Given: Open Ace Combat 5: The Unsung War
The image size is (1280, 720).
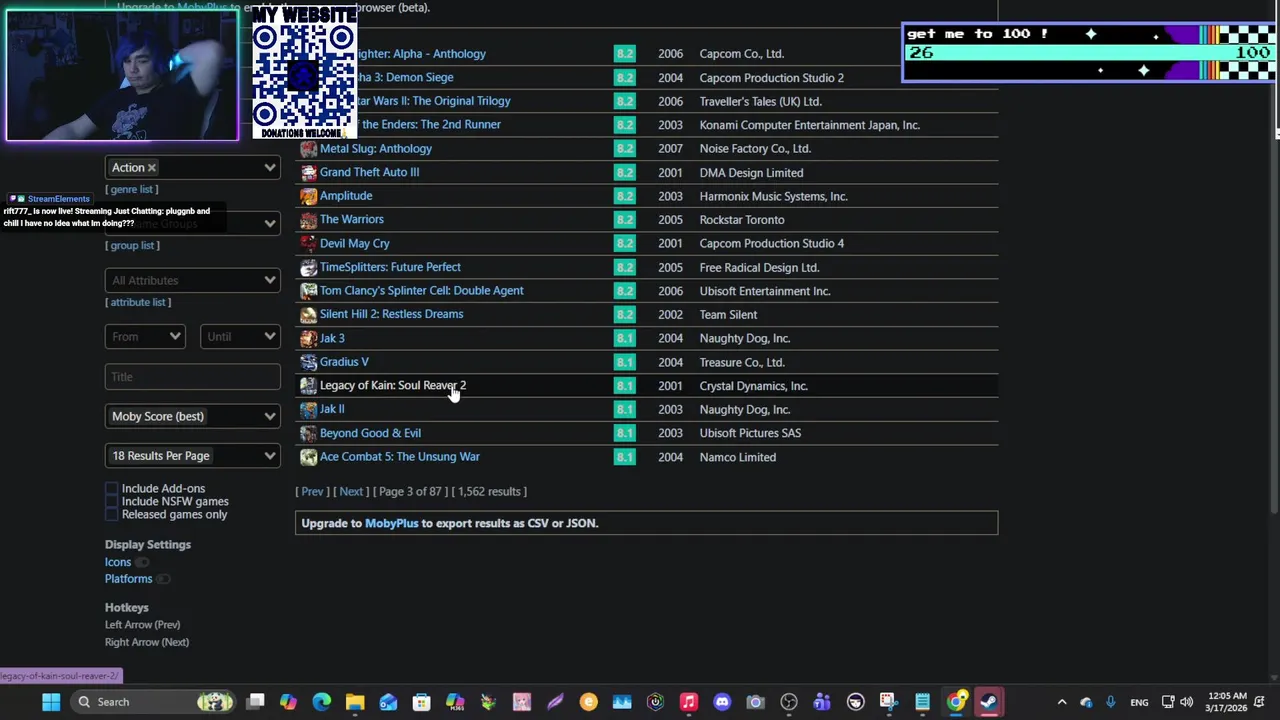Looking at the screenshot, I should click(x=400, y=457).
